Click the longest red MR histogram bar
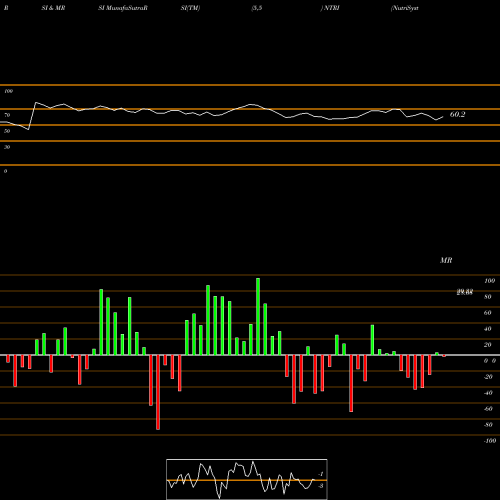The image size is (500, 500). point(158,392)
